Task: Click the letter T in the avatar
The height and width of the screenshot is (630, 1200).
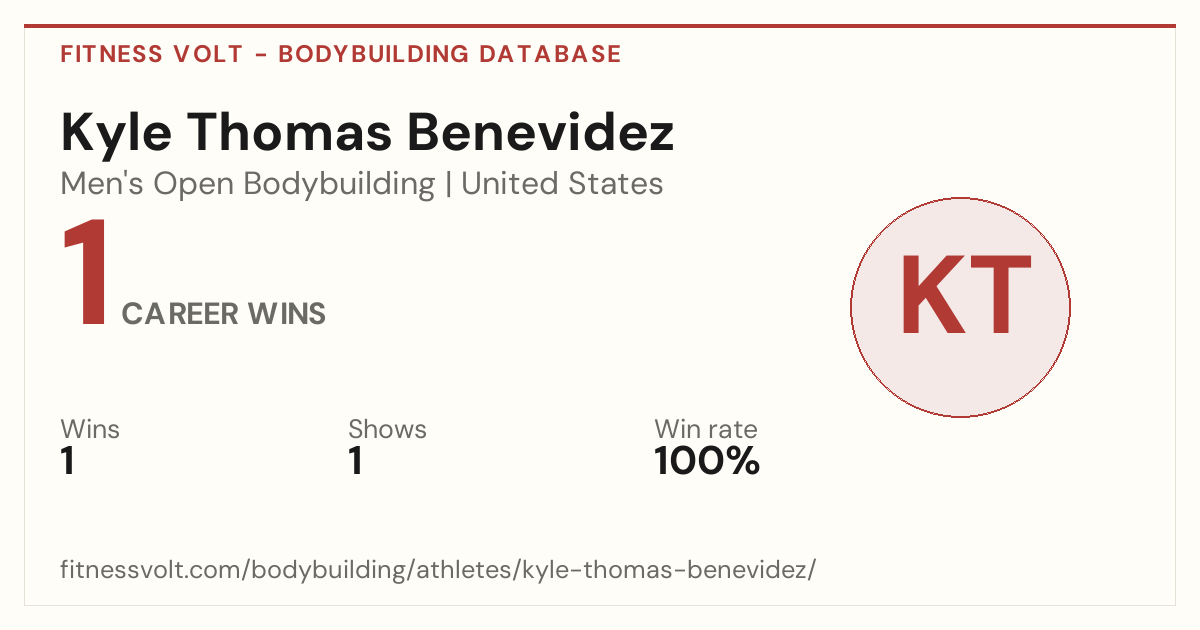Action: (x=999, y=295)
